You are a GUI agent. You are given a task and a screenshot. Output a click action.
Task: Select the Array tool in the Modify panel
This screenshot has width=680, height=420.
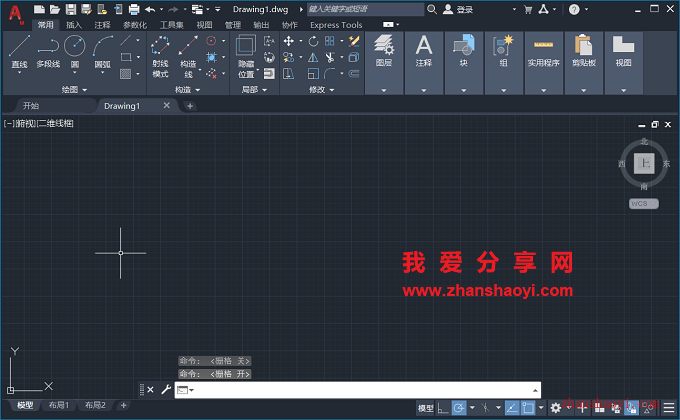tap(330, 41)
